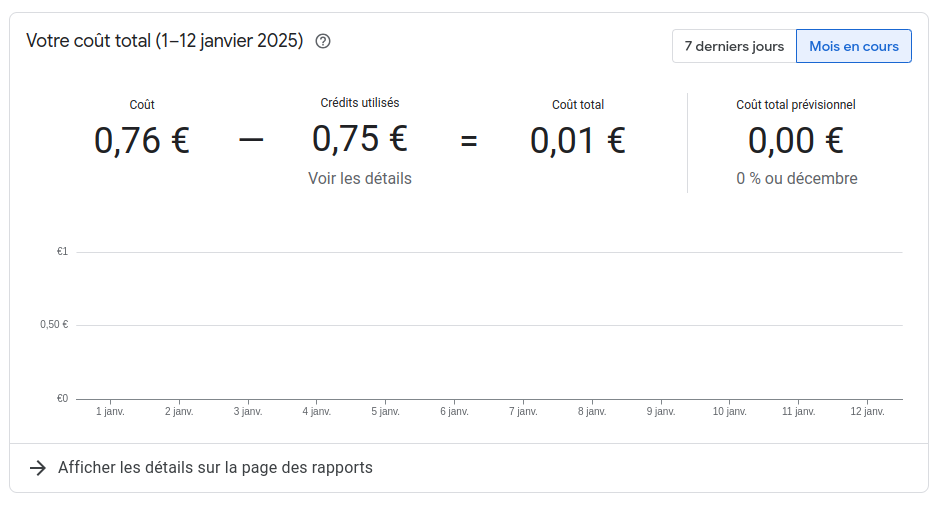The height and width of the screenshot is (507, 943).
Task: Open the help icon beside total cost title
Action: [323, 42]
